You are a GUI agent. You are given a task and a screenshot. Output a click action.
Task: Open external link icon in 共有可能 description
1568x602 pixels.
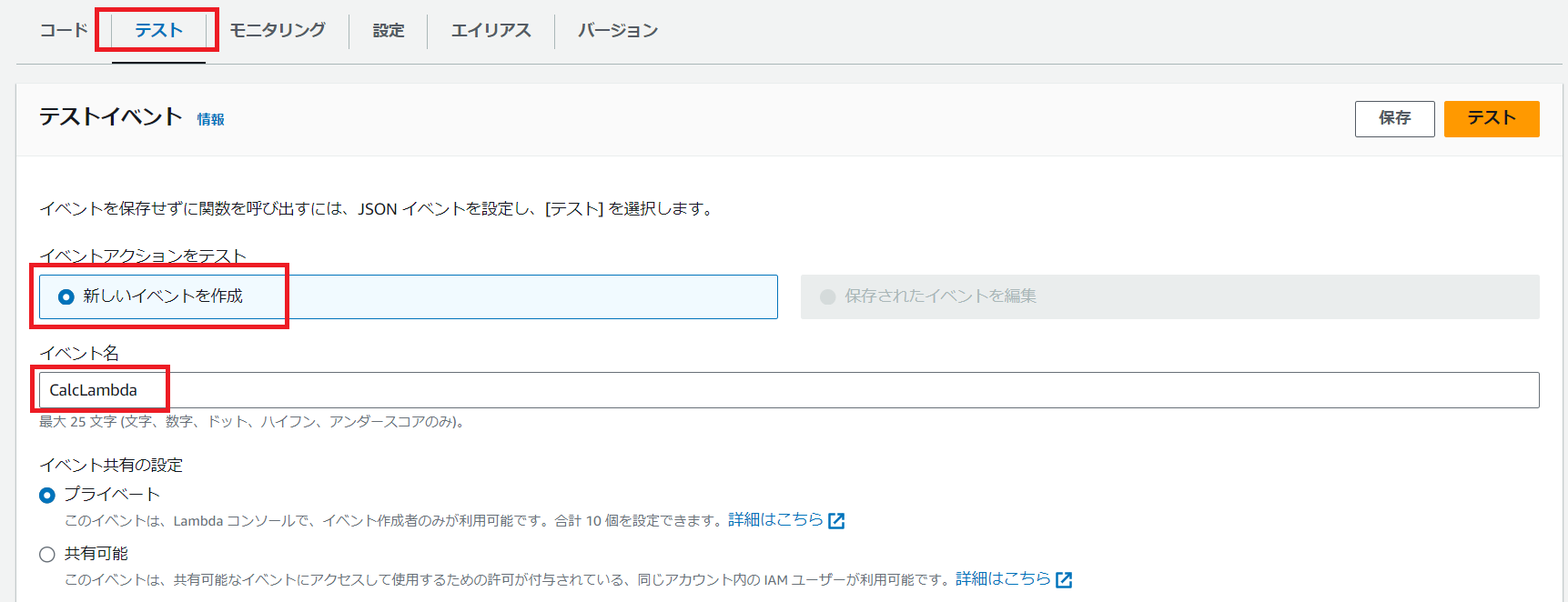tap(1064, 580)
